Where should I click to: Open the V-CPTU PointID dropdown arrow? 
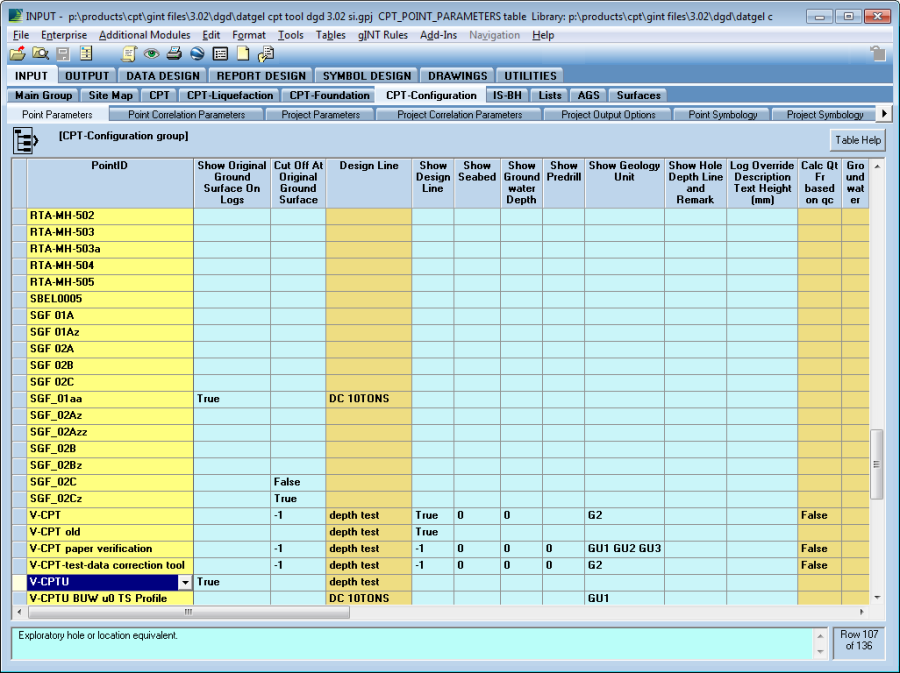(184, 582)
